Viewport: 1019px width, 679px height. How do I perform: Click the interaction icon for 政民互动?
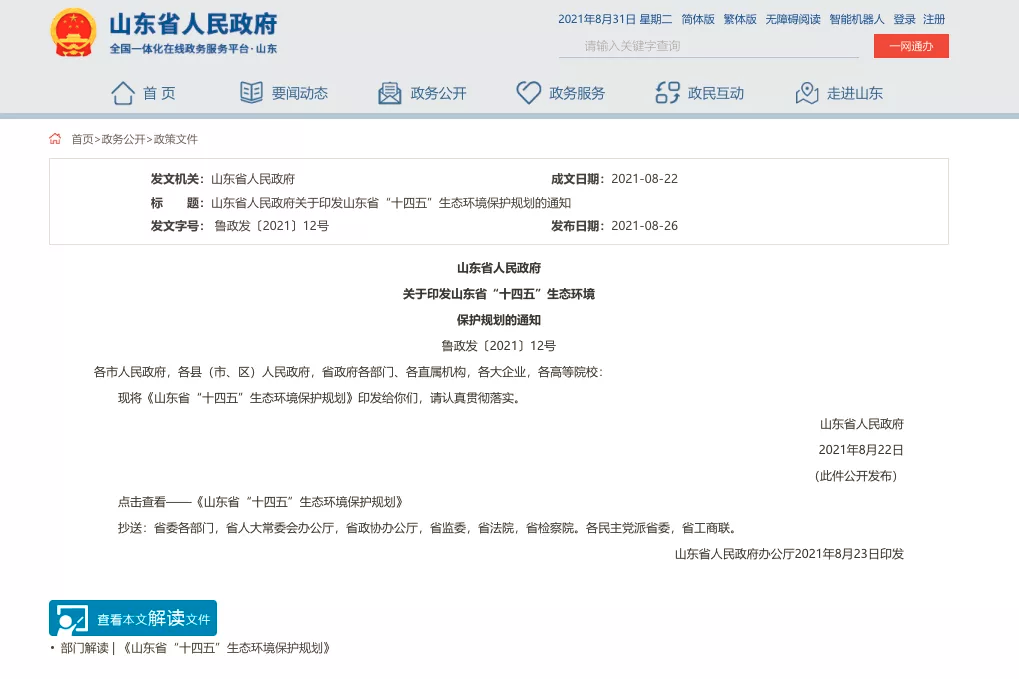[x=667, y=93]
